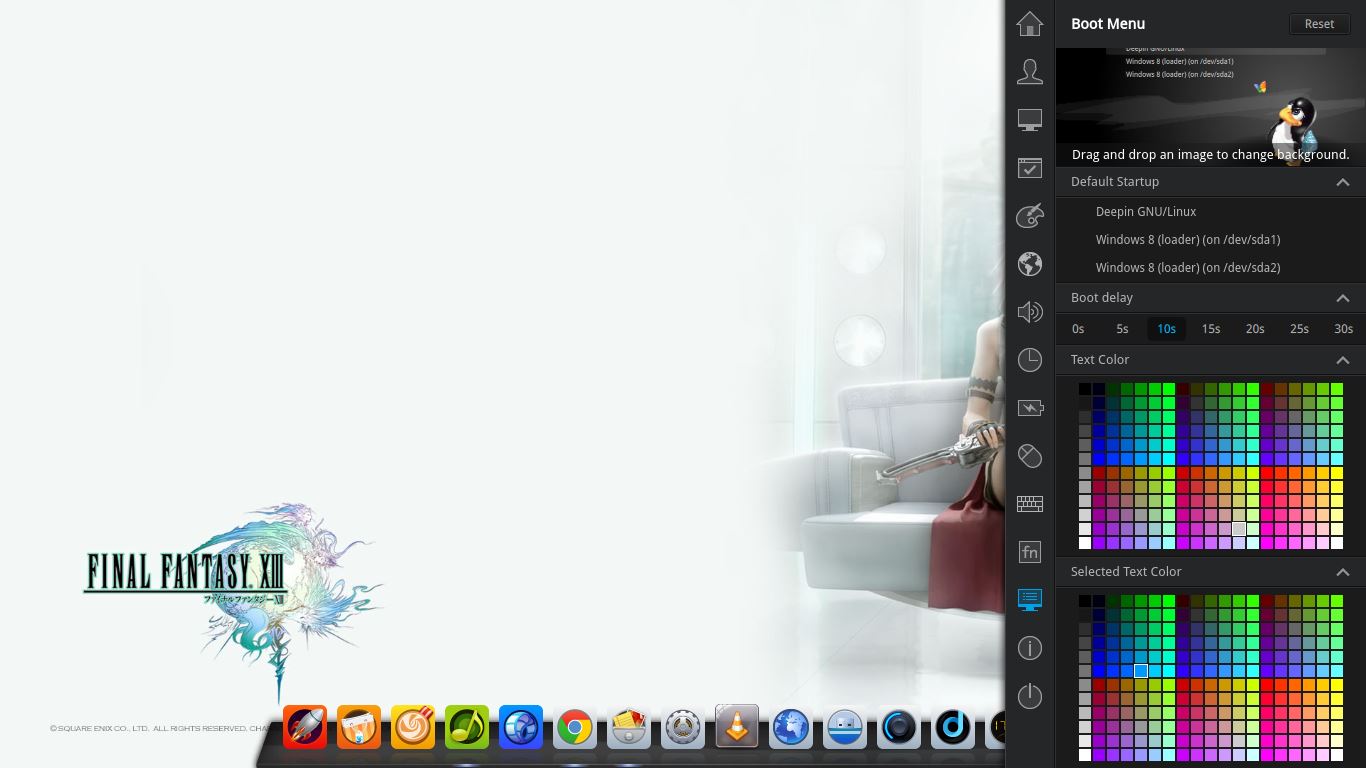
Task: Collapse the Text Color section
Action: click(x=1343, y=360)
